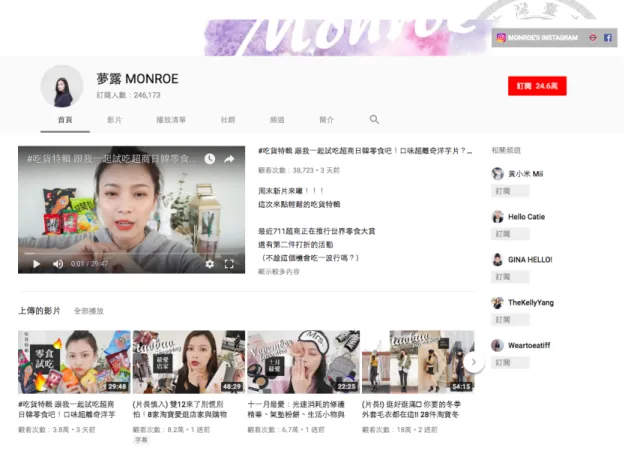Mute the video with the speaker icon

pos(58,264)
